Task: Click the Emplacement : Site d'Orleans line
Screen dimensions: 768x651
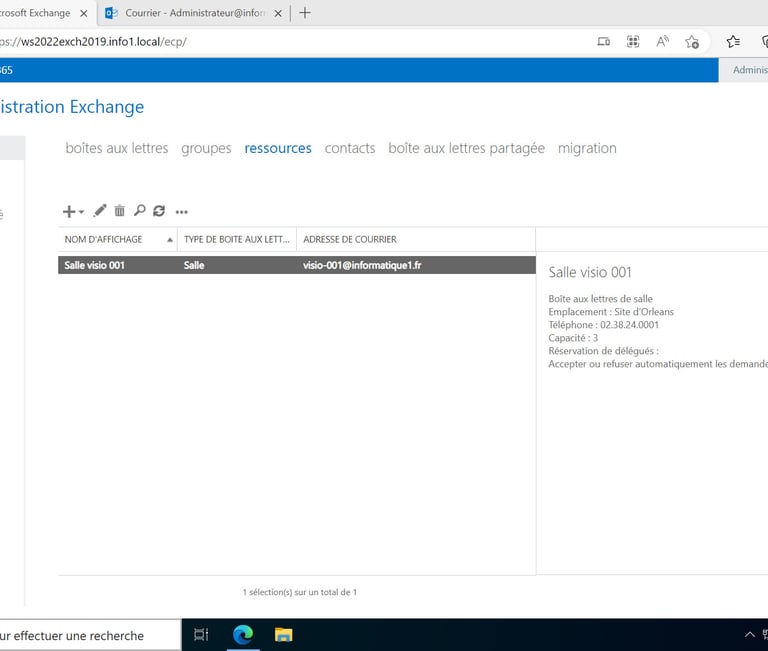Action: pos(611,312)
